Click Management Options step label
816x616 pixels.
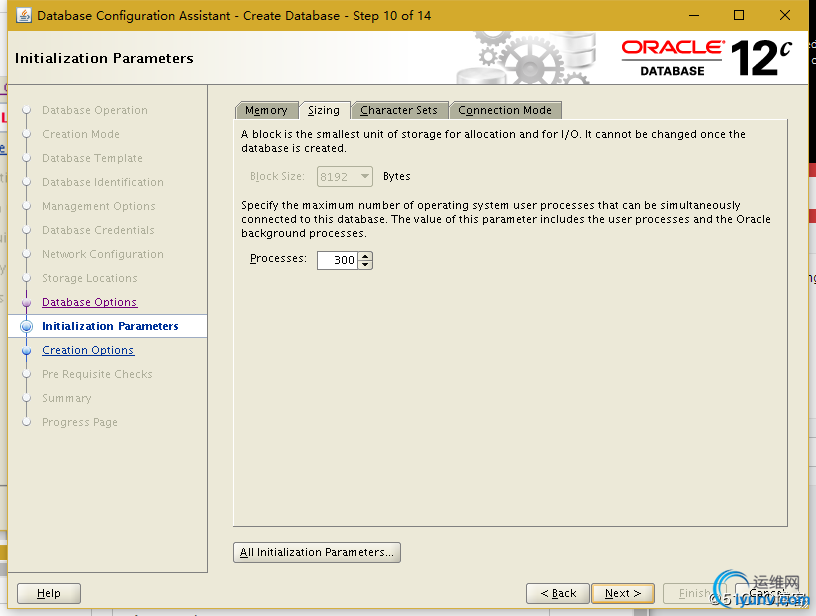(98, 206)
